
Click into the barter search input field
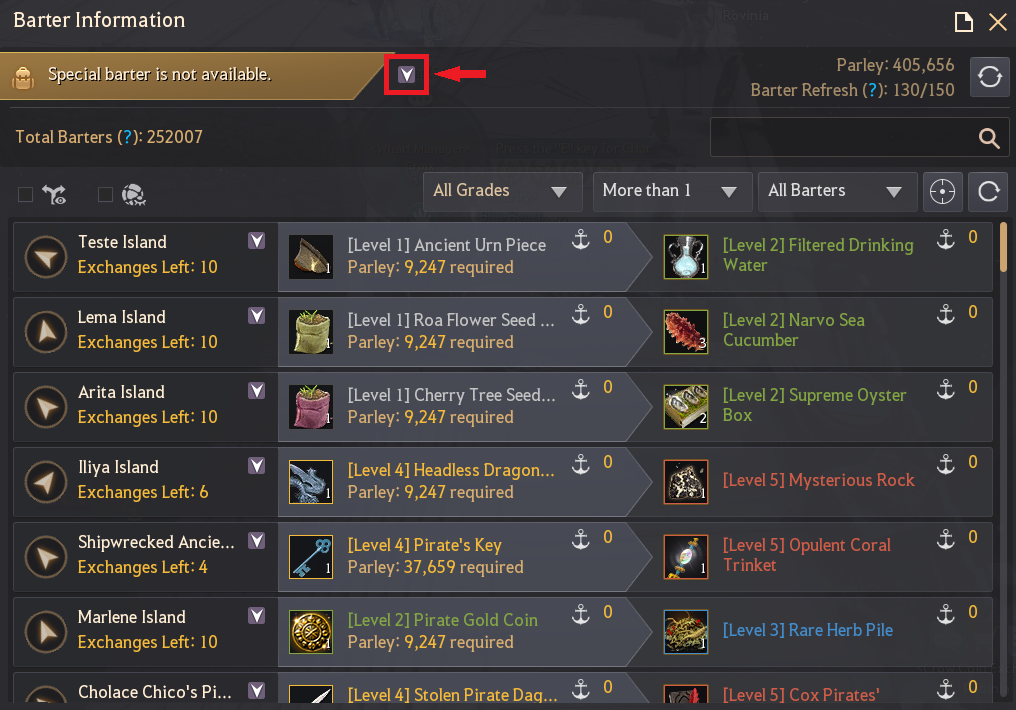pyautogui.click(x=842, y=137)
